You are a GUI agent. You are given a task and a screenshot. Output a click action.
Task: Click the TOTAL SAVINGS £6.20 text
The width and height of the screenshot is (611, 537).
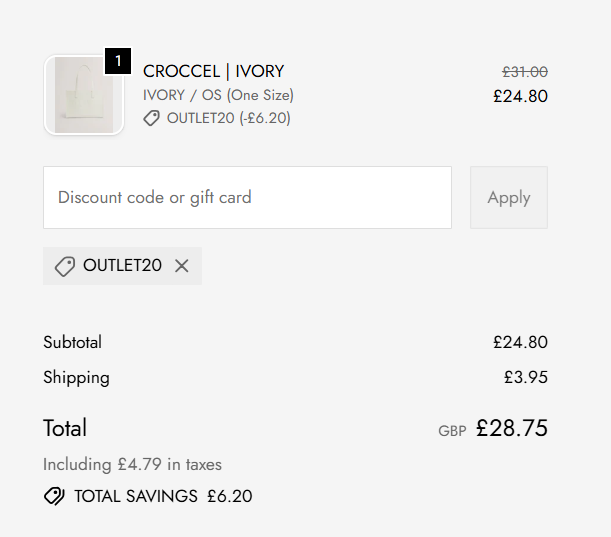[163, 496]
